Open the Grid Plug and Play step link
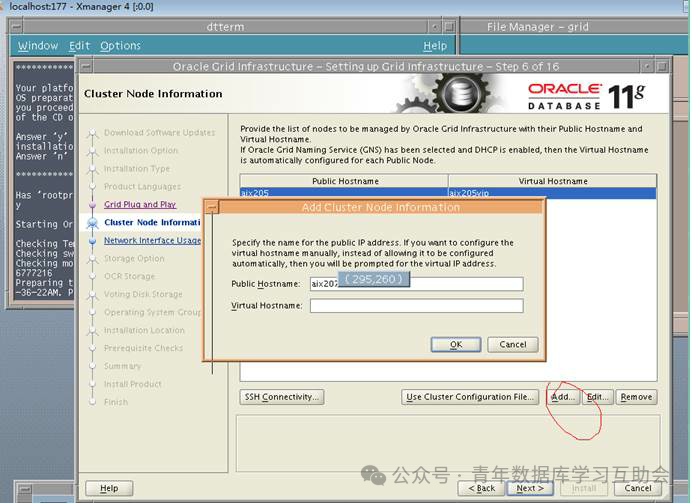The image size is (692, 503). click(x=140, y=204)
